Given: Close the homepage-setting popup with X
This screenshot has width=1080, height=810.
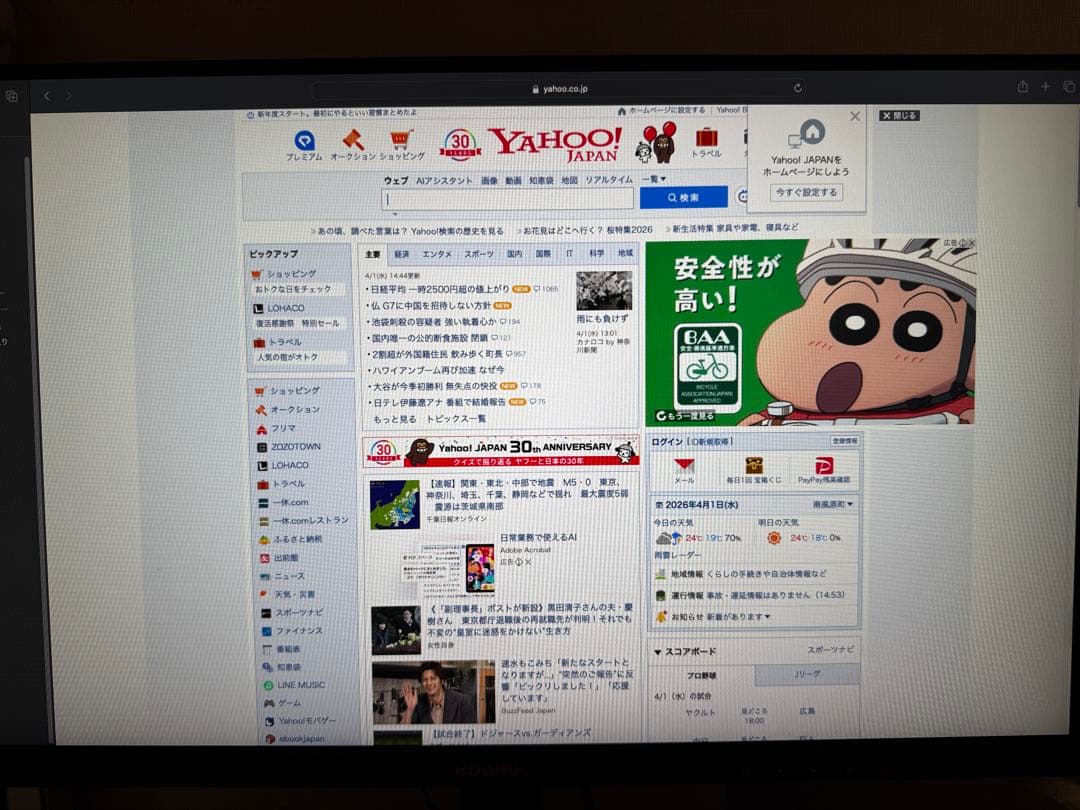Looking at the screenshot, I should [855, 116].
